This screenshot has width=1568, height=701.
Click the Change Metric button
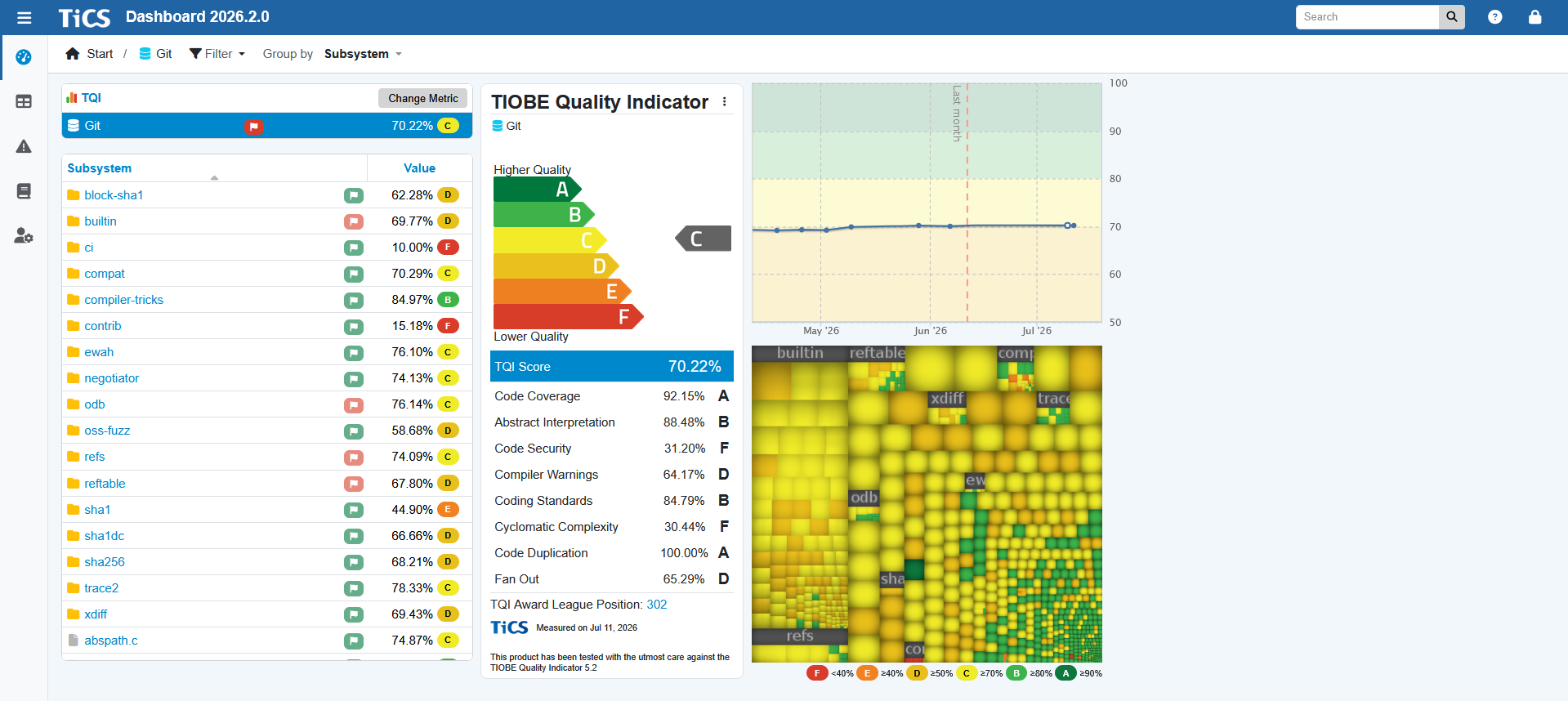coord(423,98)
